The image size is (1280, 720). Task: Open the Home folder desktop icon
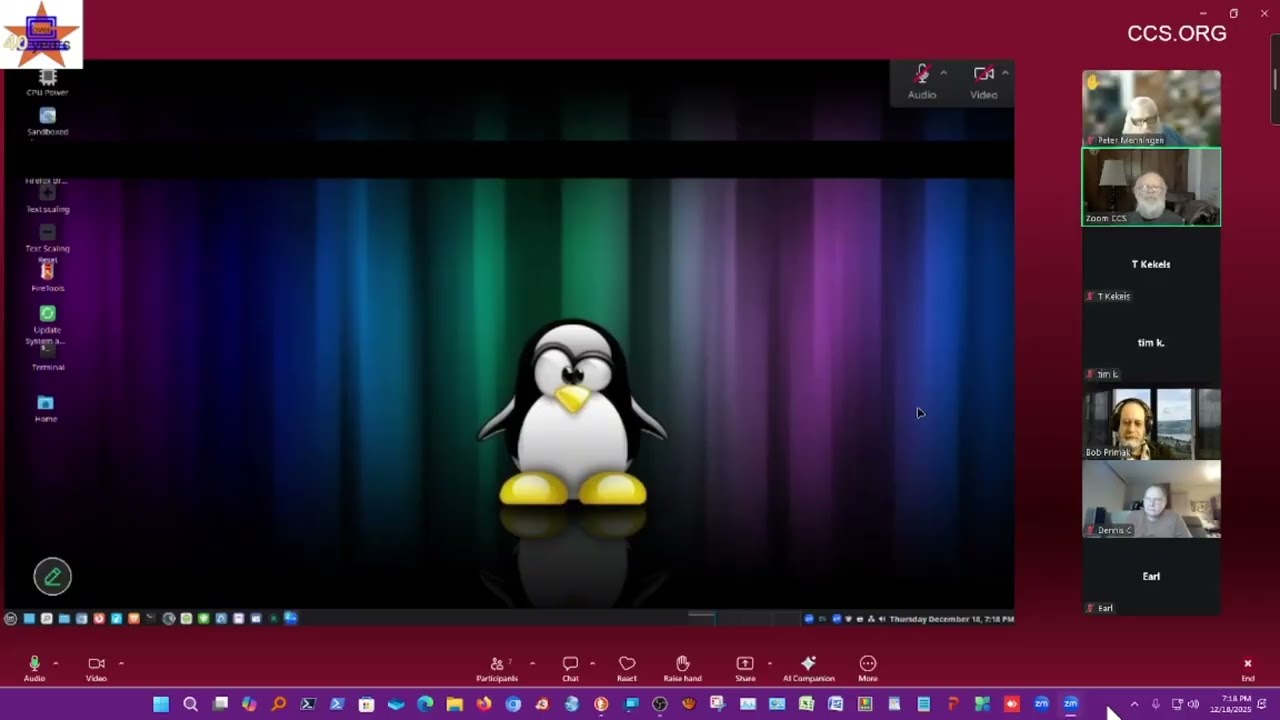[46, 408]
